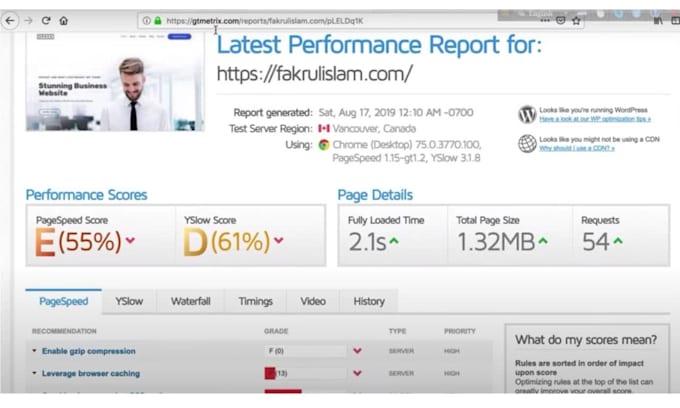Image resolution: width=680 pixels, height=408 pixels.
Task: Click the report date Sat, Aug 17, 2019
Action: (x=396, y=113)
